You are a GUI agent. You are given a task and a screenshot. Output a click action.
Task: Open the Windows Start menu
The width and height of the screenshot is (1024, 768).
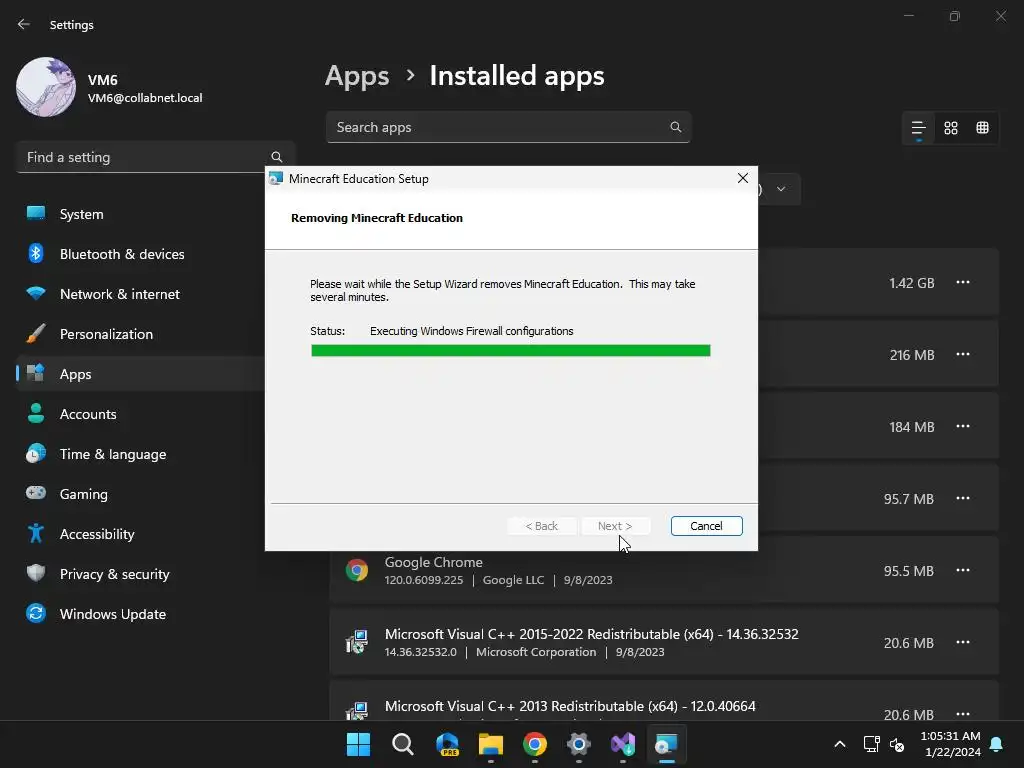click(358, 744)
